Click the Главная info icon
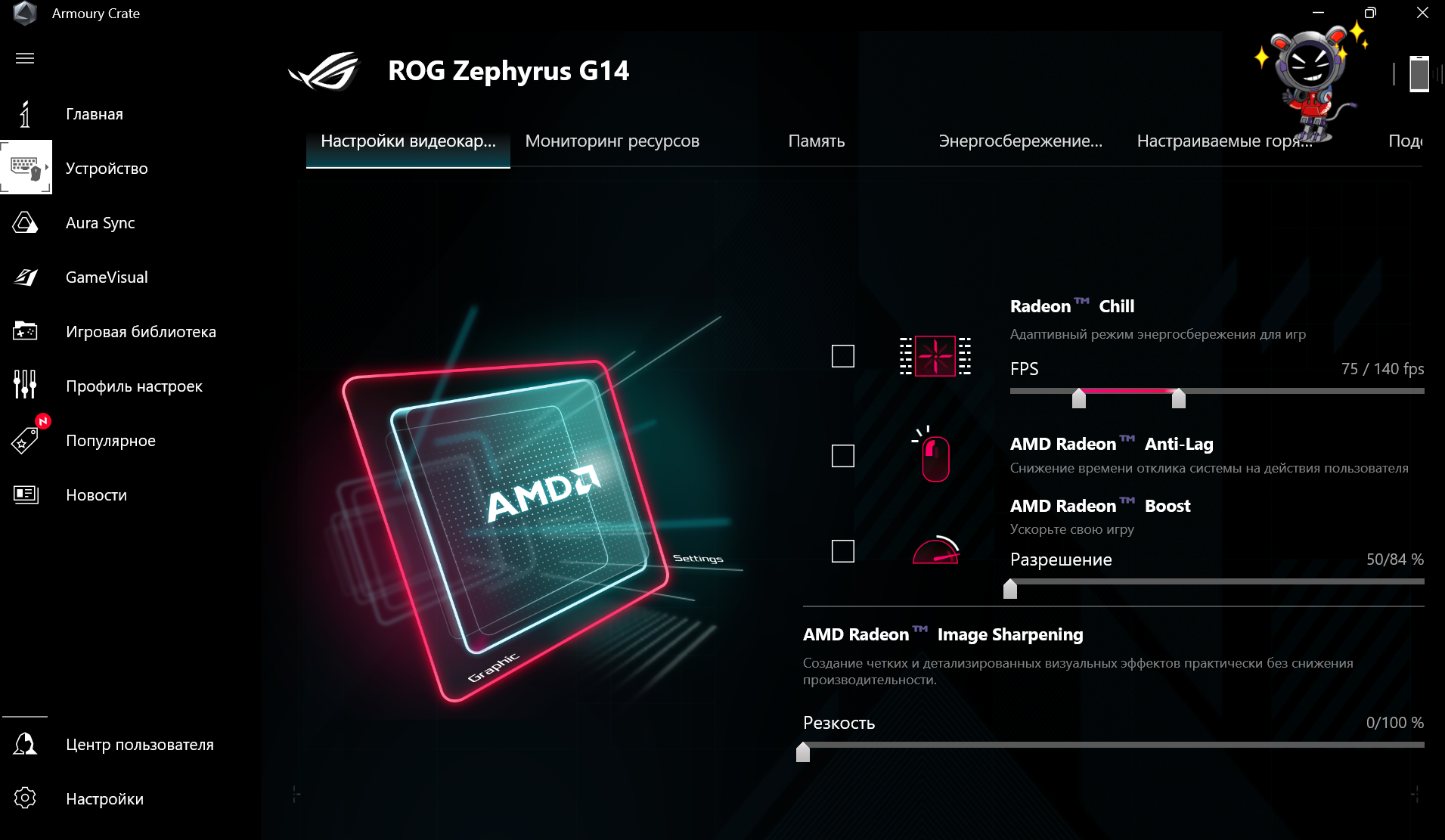This screenshot has height=840, width=1445. pos(25,114)
